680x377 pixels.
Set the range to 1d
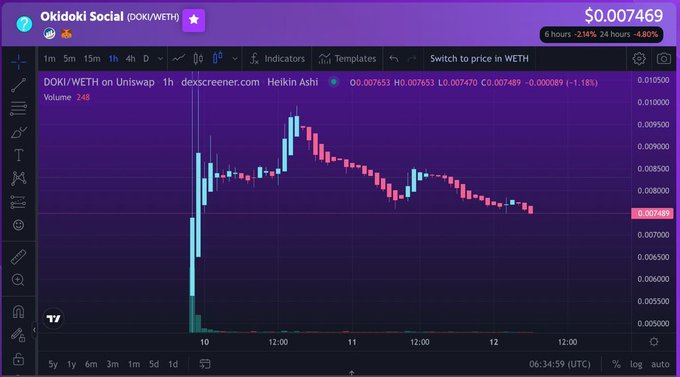tap(173, 364)
